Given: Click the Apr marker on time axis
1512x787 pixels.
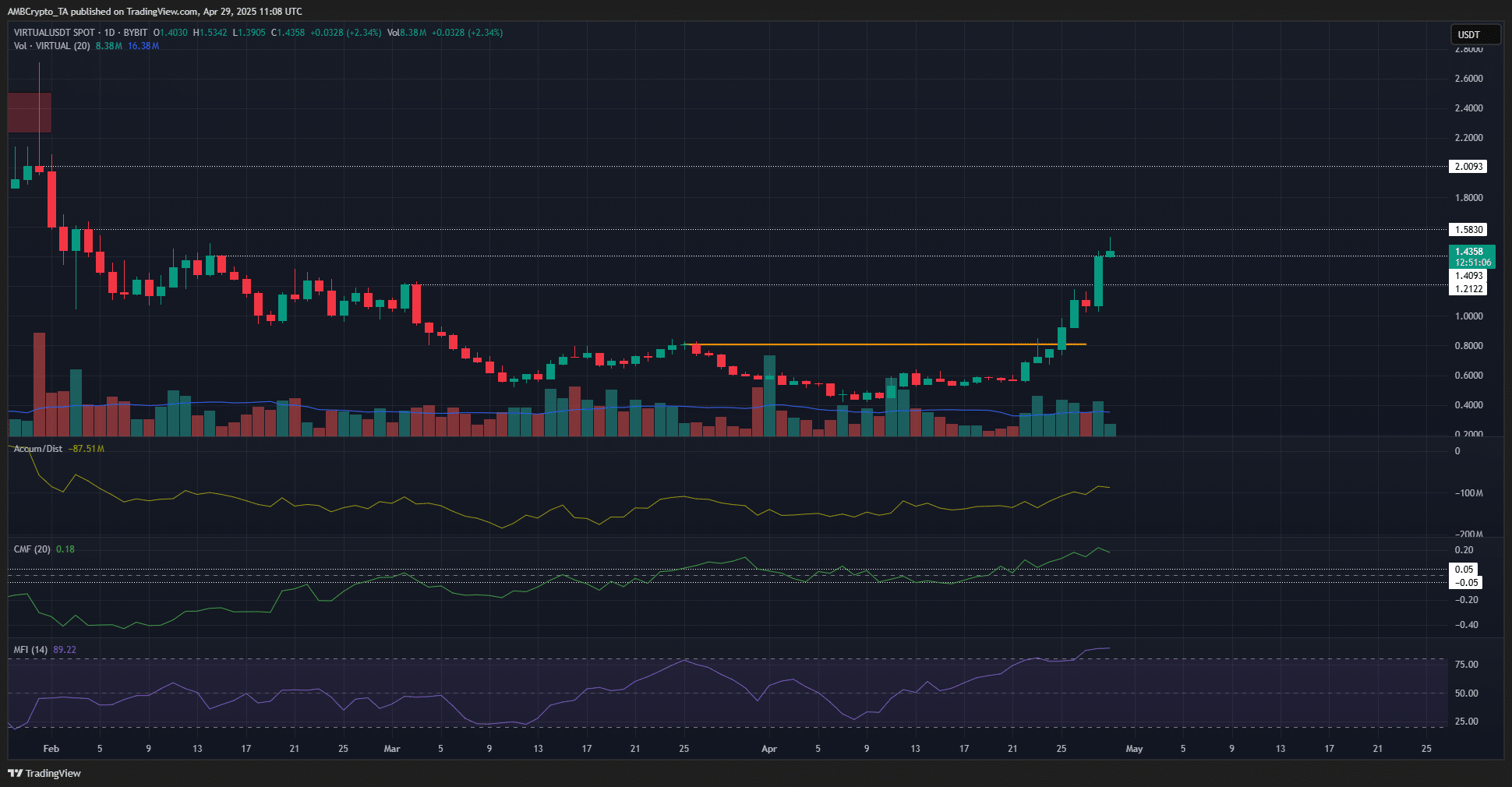Looking at the screenshot, I should pyautogui.click(x=768, y=749).
